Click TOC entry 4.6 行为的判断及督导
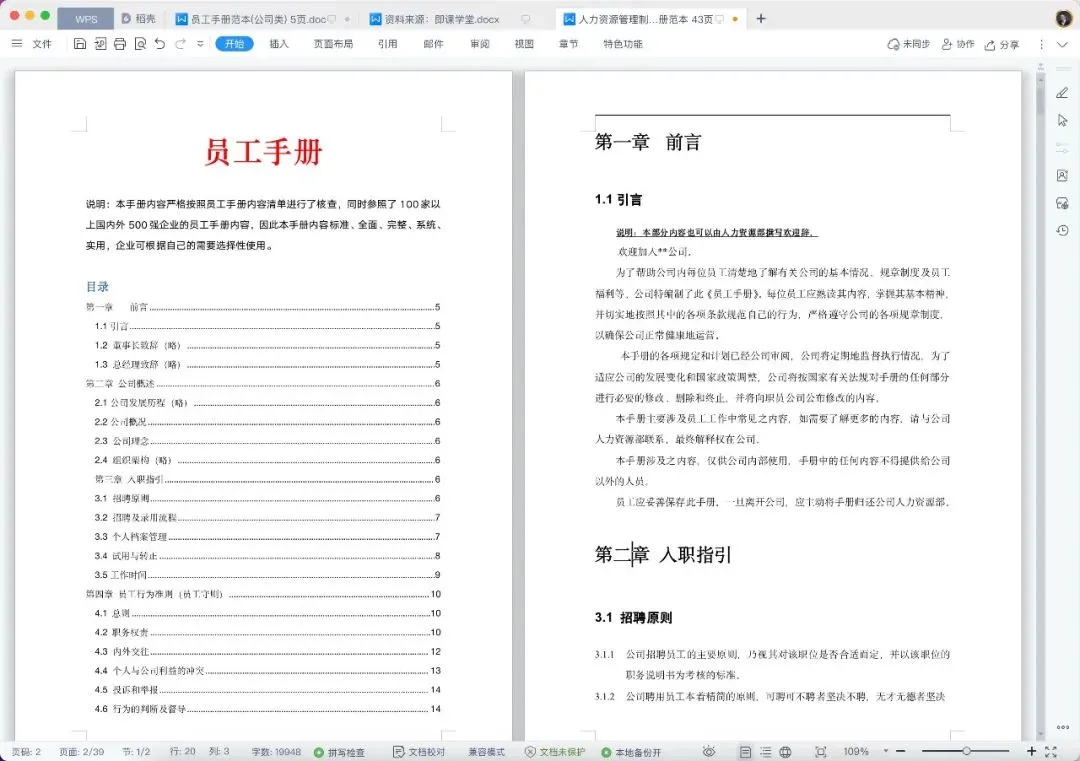This screenshot has width=1080, height=761. click(267, 709)
